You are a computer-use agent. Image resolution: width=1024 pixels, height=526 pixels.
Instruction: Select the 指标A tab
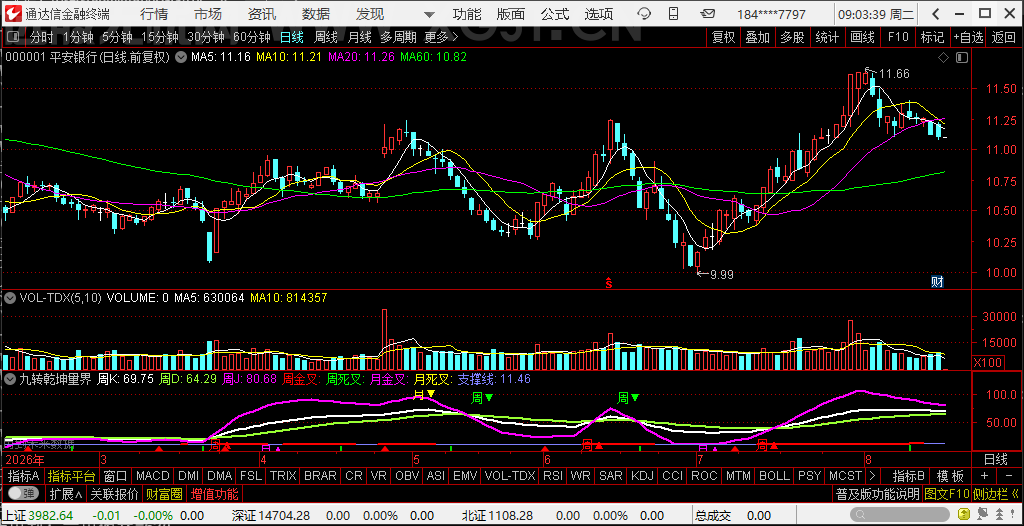23,476
